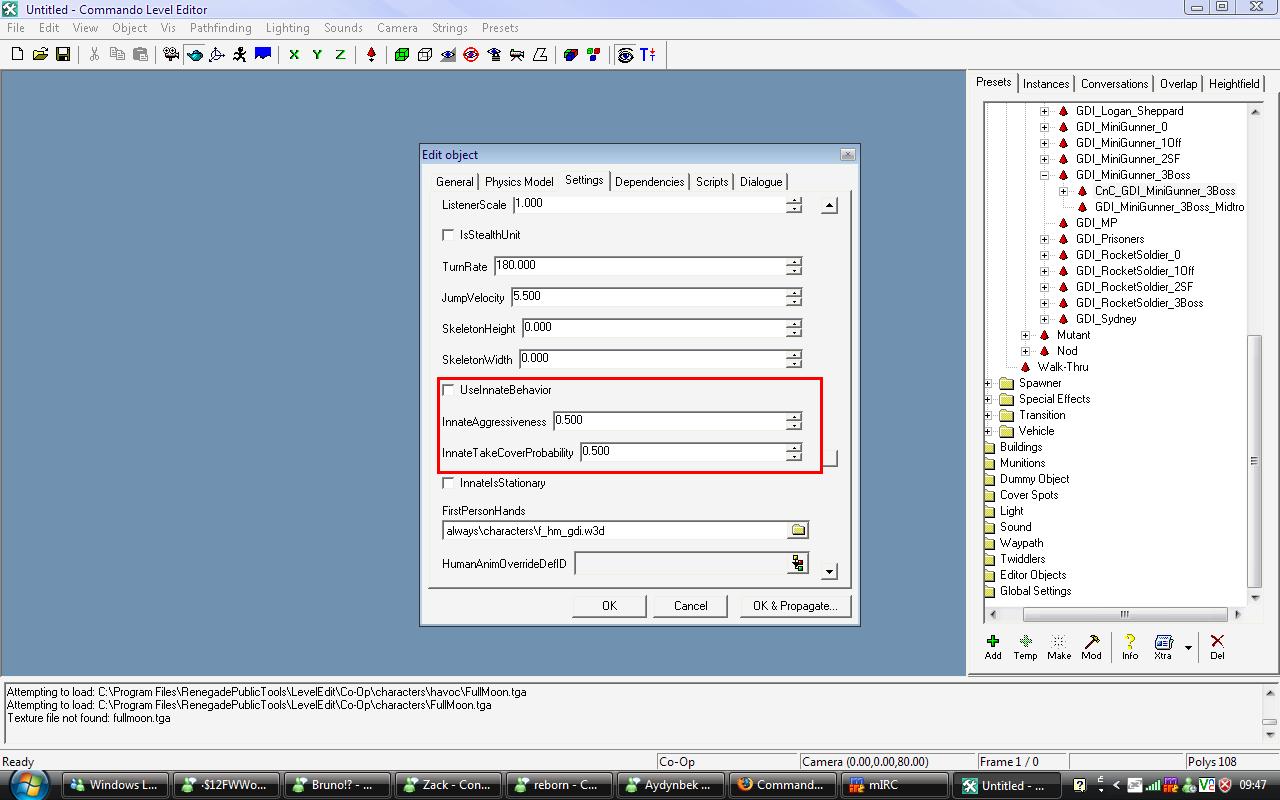The height and width of the screenshot is (800, 1280).
Task: Open the Pathfinding menu
Action: [x=220, y=28]
